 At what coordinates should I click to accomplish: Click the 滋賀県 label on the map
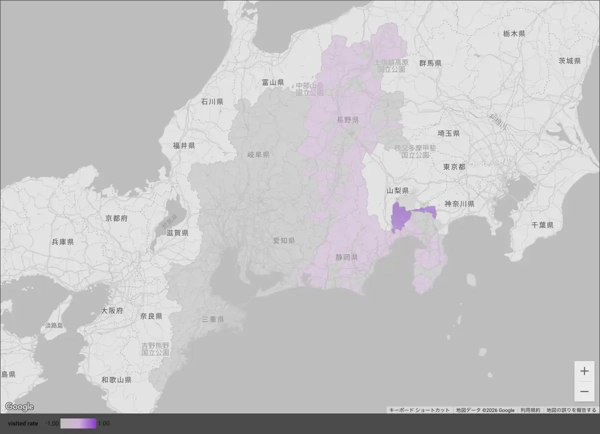pos(178,232)
